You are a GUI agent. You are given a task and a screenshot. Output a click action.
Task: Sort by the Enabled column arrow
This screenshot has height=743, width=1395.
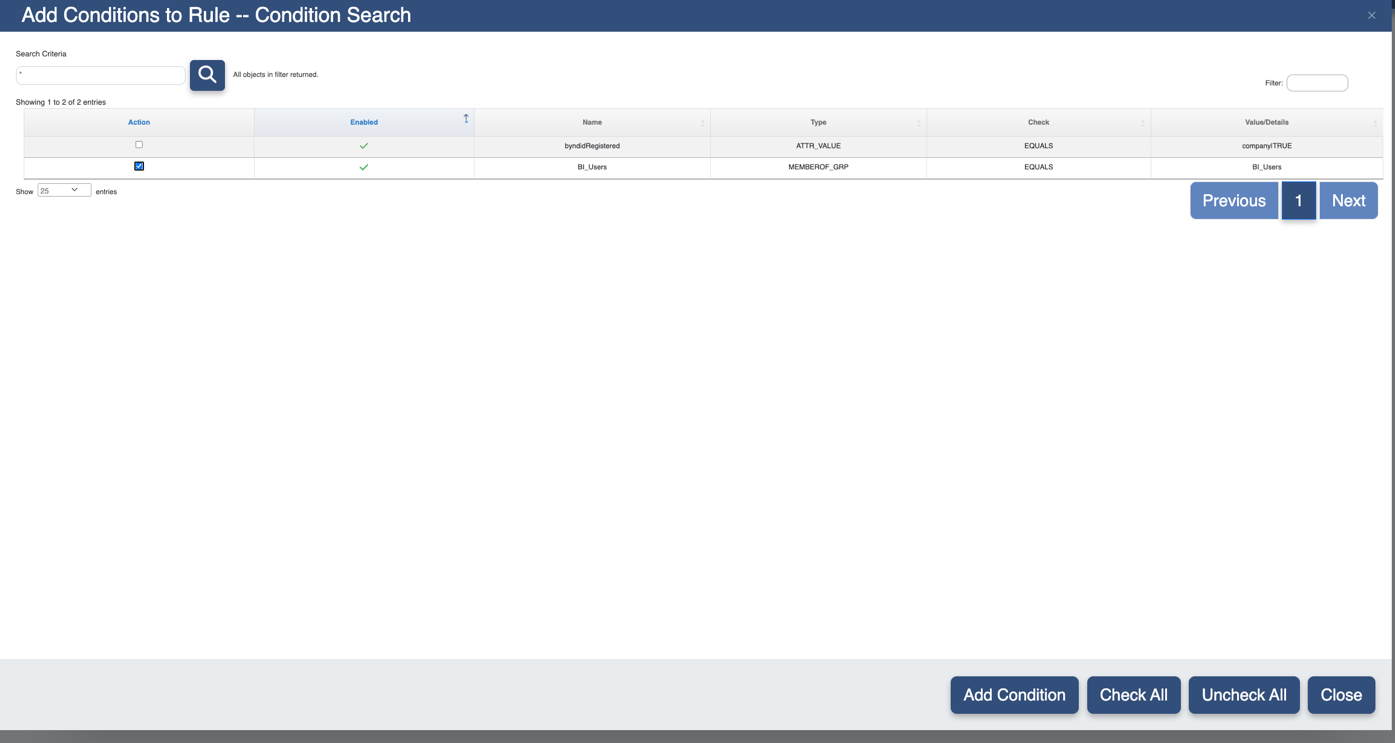tap(466, 119)
